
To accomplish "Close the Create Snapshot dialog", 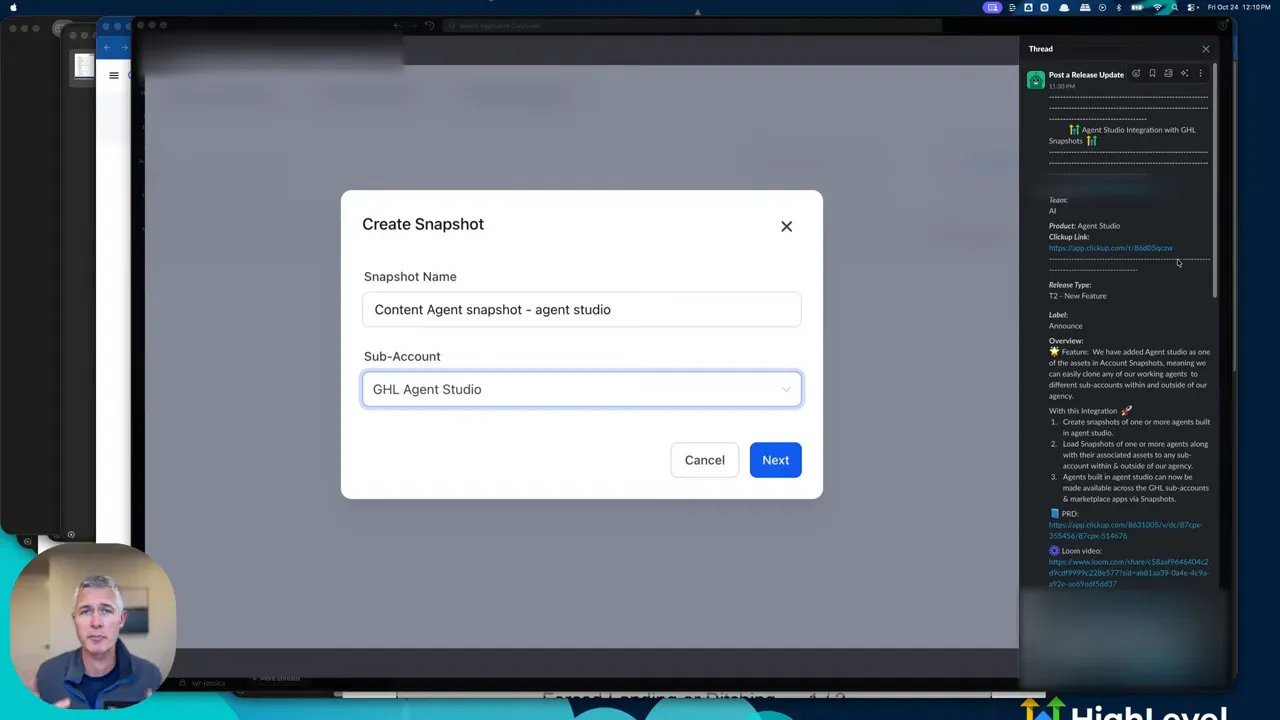I will click(786, 226).
